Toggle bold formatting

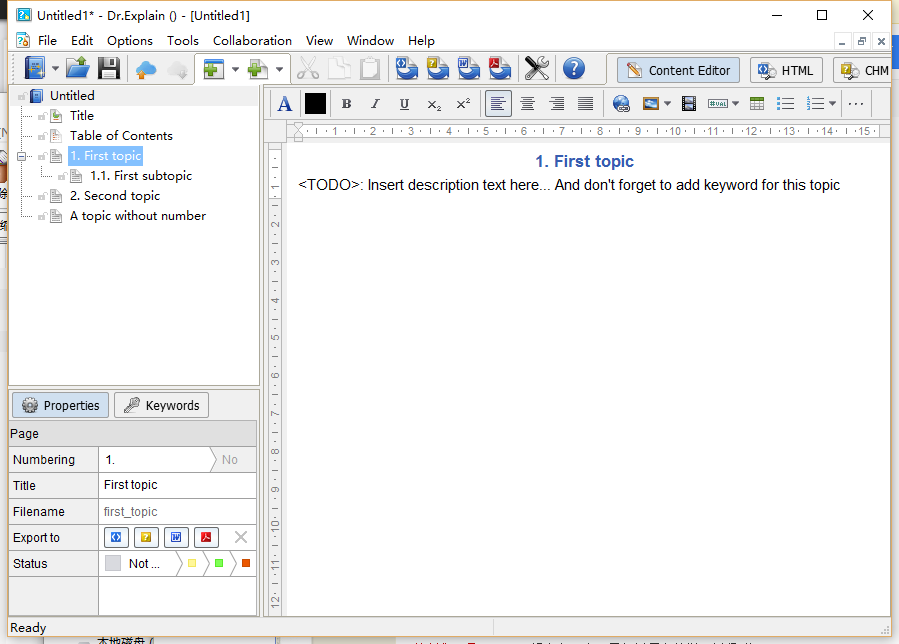(x=346, y=104)
